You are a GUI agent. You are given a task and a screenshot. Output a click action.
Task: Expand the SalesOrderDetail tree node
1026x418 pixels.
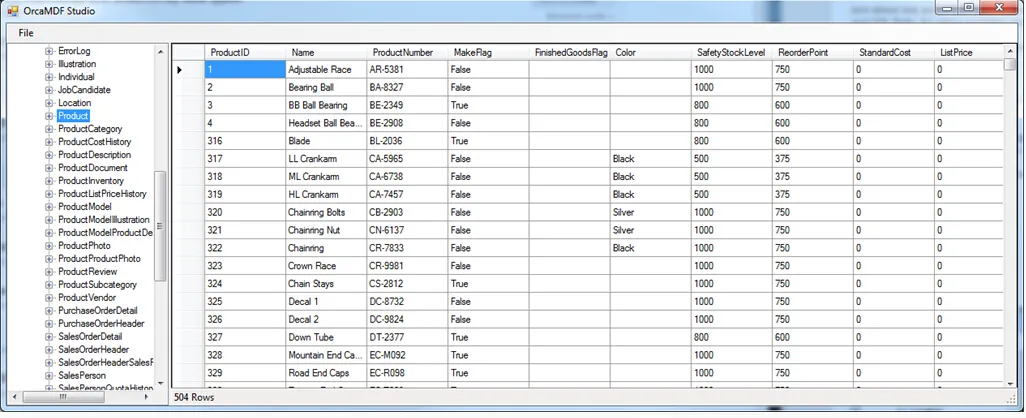pos(49,337)
